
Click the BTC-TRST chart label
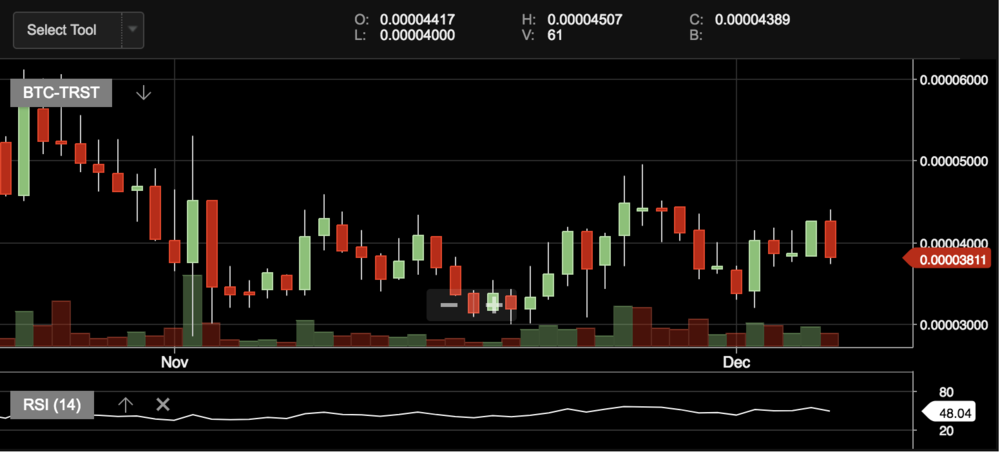(61, 93)
